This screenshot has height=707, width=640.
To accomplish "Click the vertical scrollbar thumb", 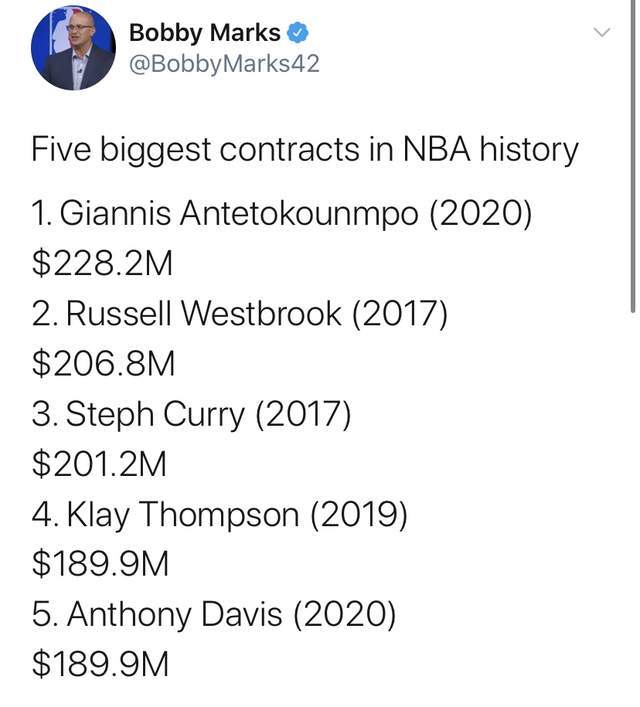I will (x=633, y=156).
